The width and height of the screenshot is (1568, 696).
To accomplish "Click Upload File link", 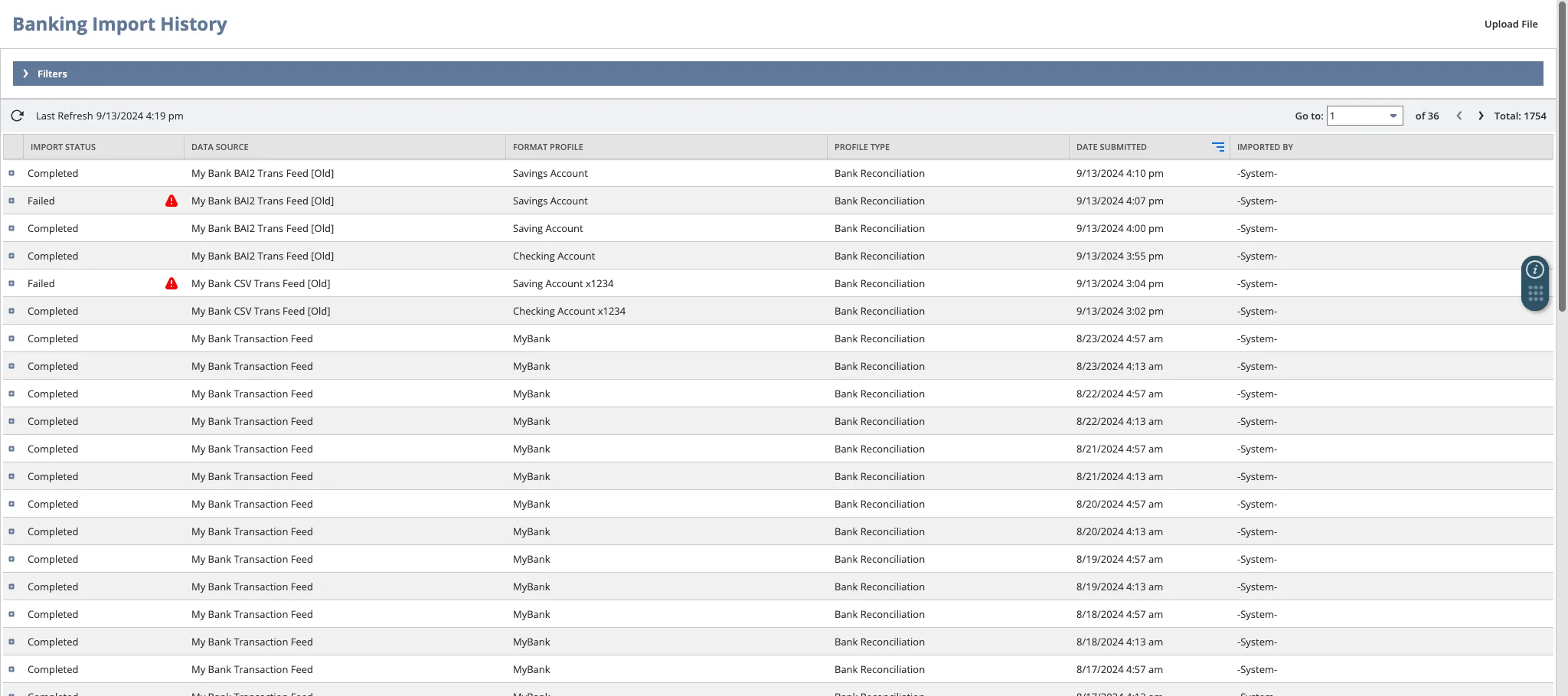I will [1511, 24].
